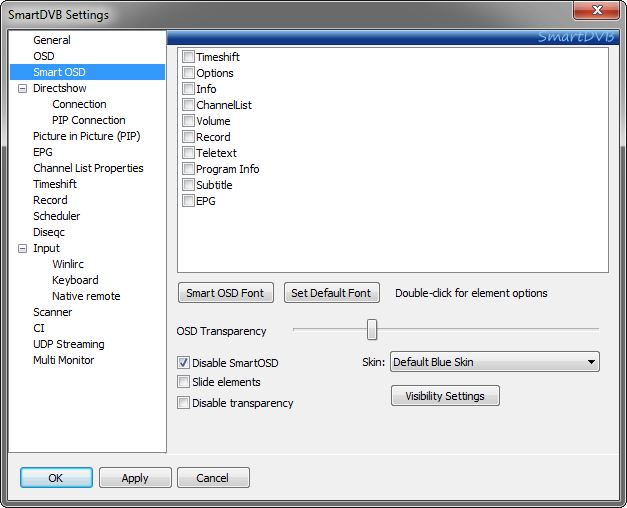Select Multi Monitor settings
Image resolution: width=627 pixels, height=508 pixels.
64,360
